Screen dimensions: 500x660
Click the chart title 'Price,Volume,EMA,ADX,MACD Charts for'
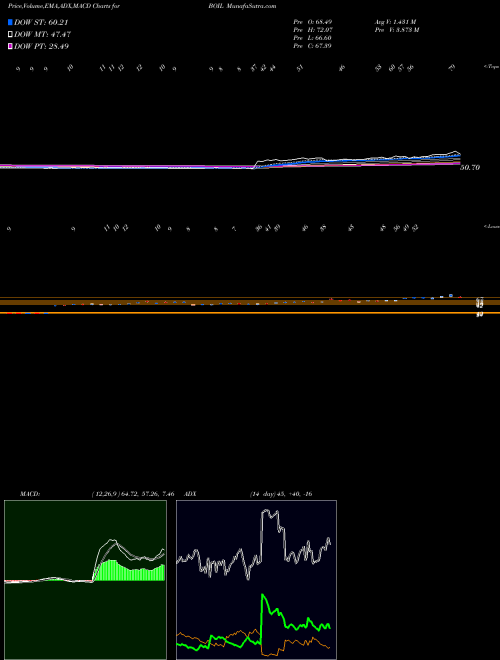pos(63,7)
